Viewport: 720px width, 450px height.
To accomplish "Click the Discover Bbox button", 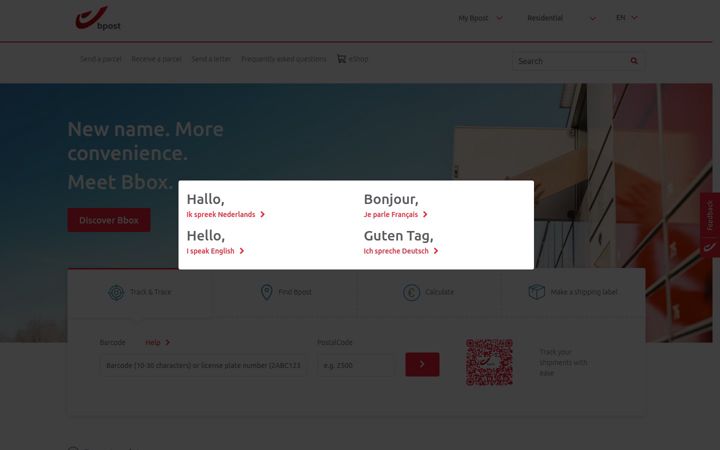I will pyautogui.click(x=109, y=220).
